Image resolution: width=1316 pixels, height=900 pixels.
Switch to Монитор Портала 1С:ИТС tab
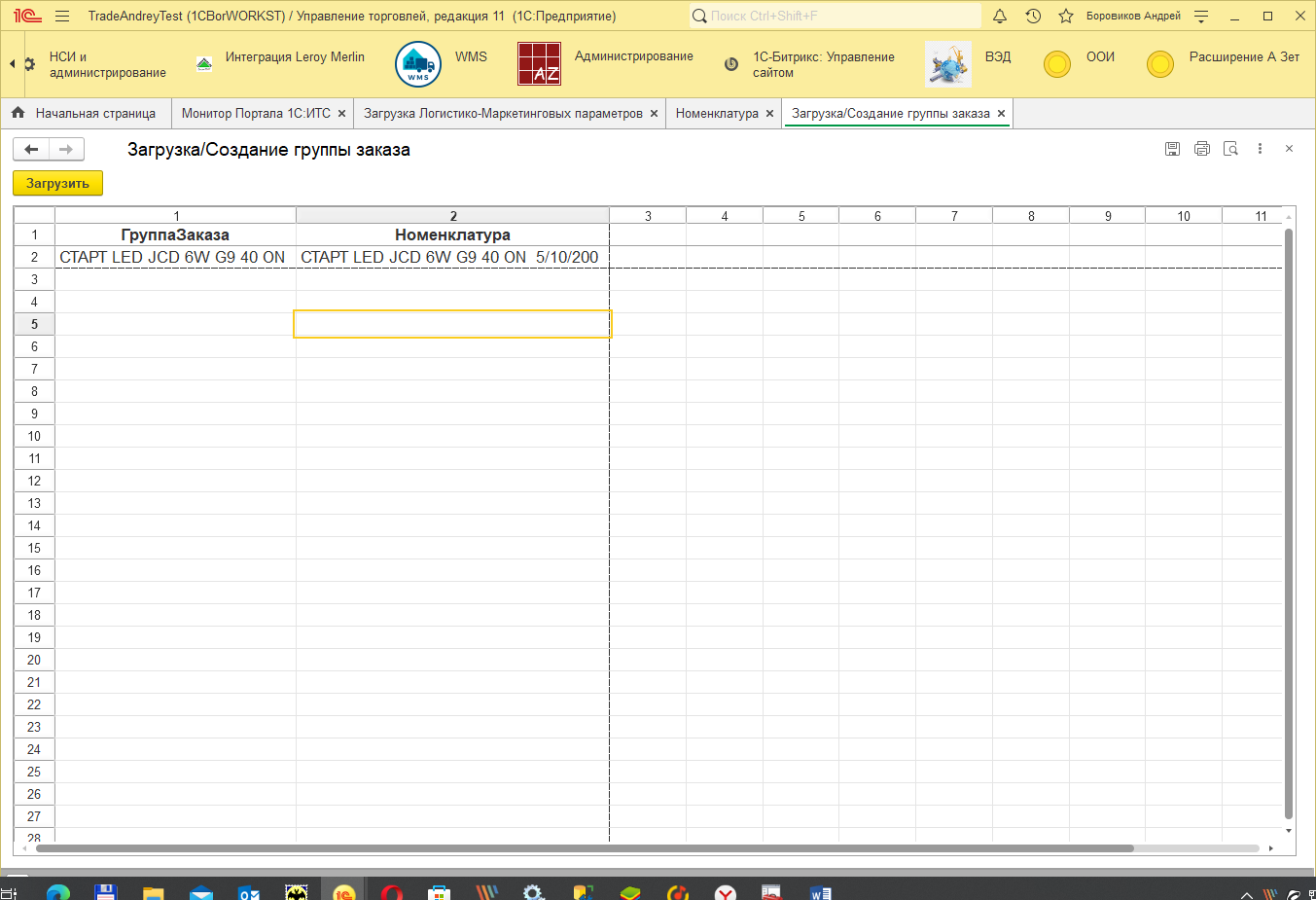[x=256, y=114]
